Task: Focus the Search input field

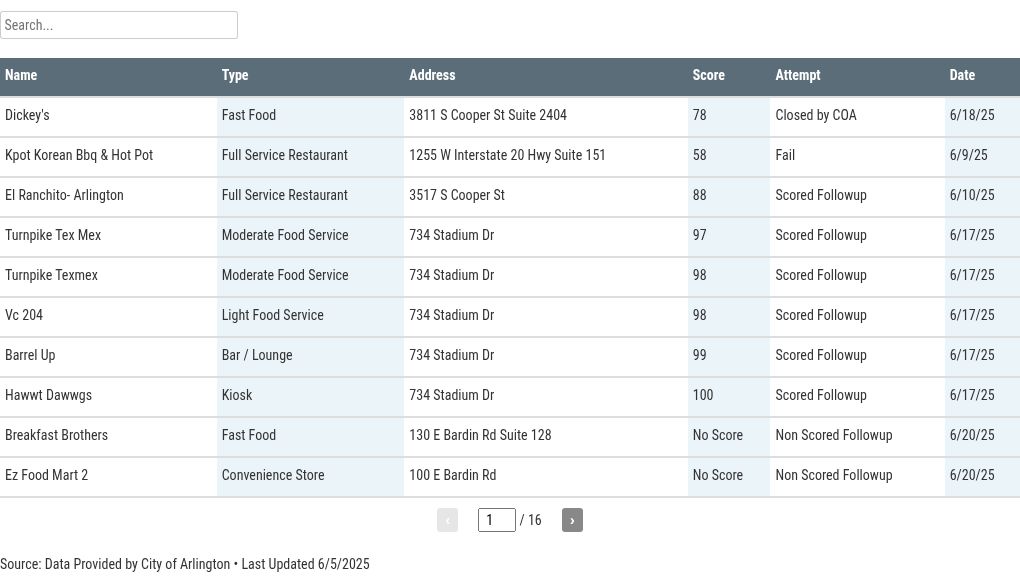Action: [x=119, y=25]
